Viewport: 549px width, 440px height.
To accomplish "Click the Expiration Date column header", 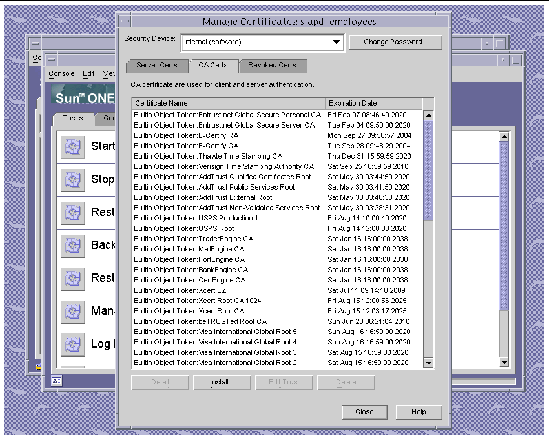I will coord(374,104).
